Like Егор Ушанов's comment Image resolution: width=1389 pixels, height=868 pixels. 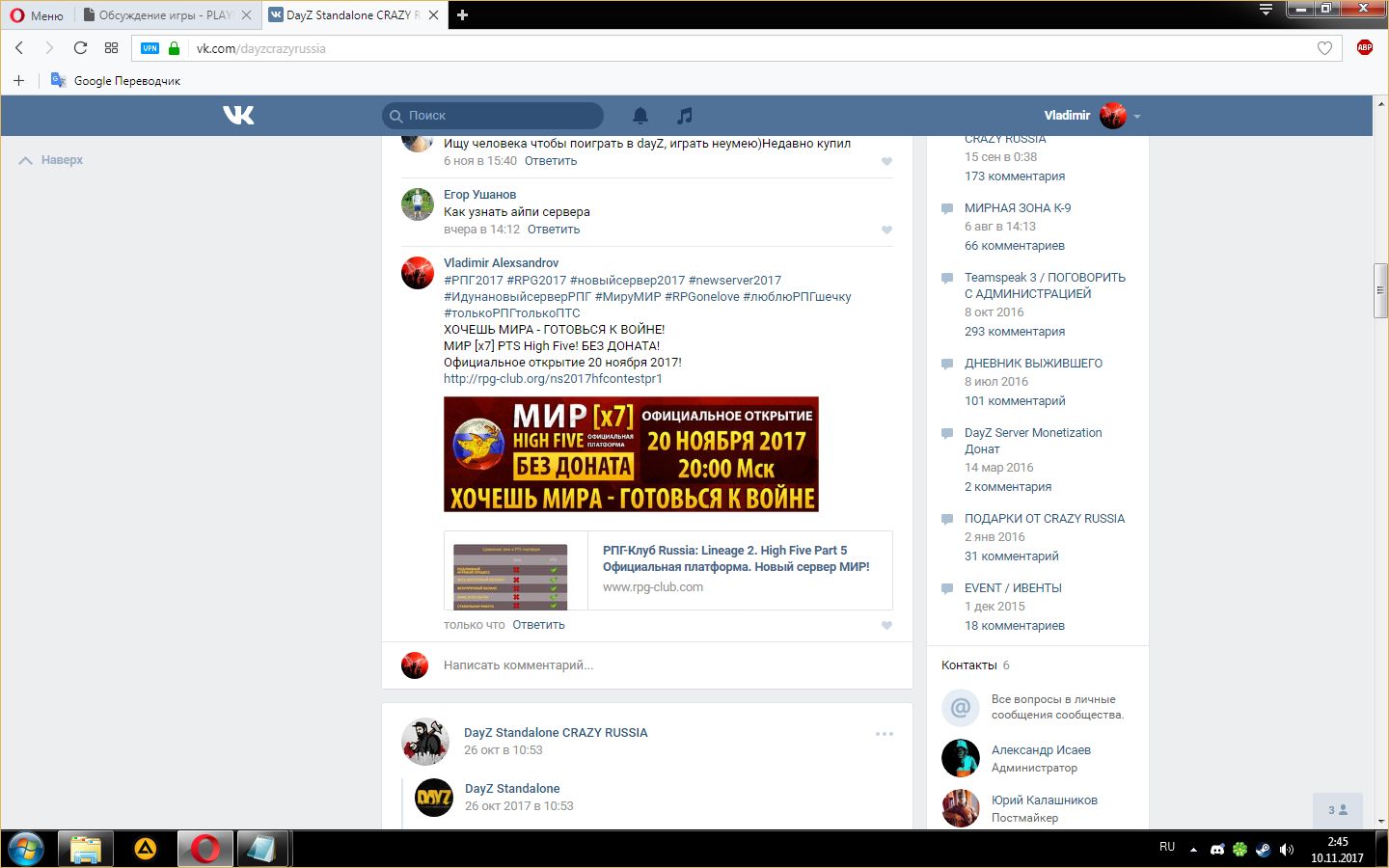click(886, 231)
